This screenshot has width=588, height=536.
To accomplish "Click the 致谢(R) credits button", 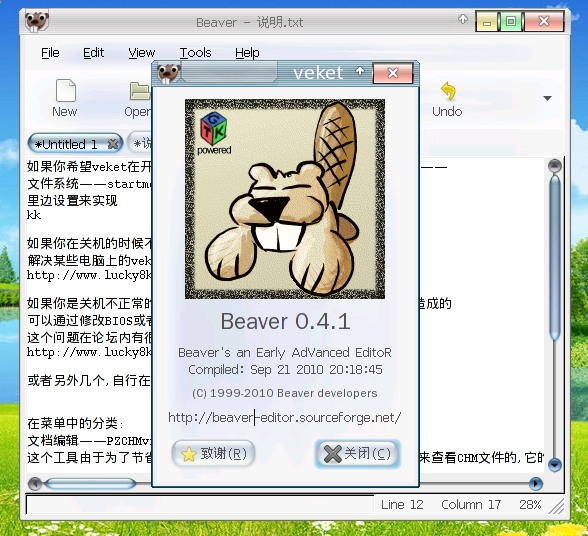I will [213, 453].
